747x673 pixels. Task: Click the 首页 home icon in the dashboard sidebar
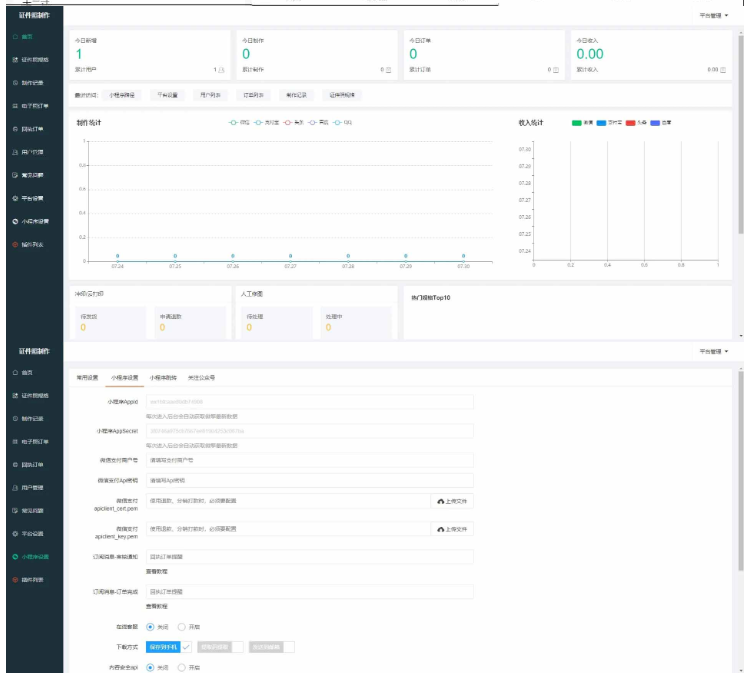pyautogui.click(x=15, y=36)
